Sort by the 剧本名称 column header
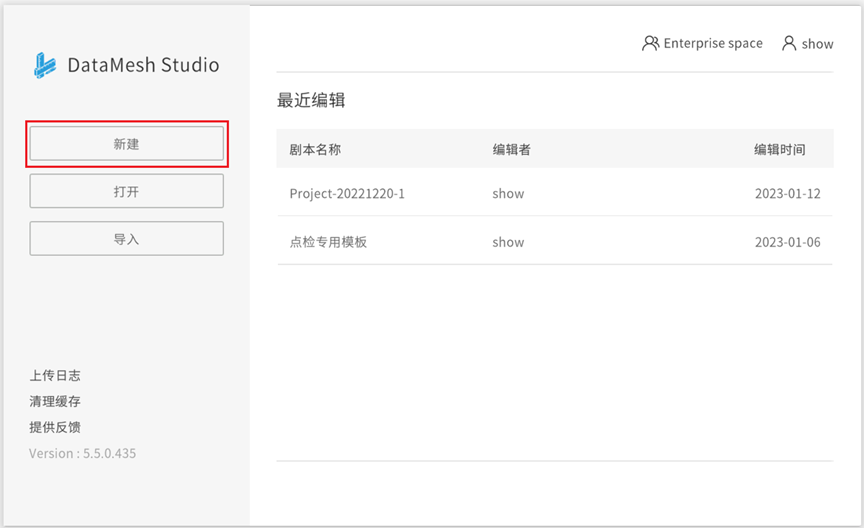The image size is (864, 528). [x=315, y=149]
